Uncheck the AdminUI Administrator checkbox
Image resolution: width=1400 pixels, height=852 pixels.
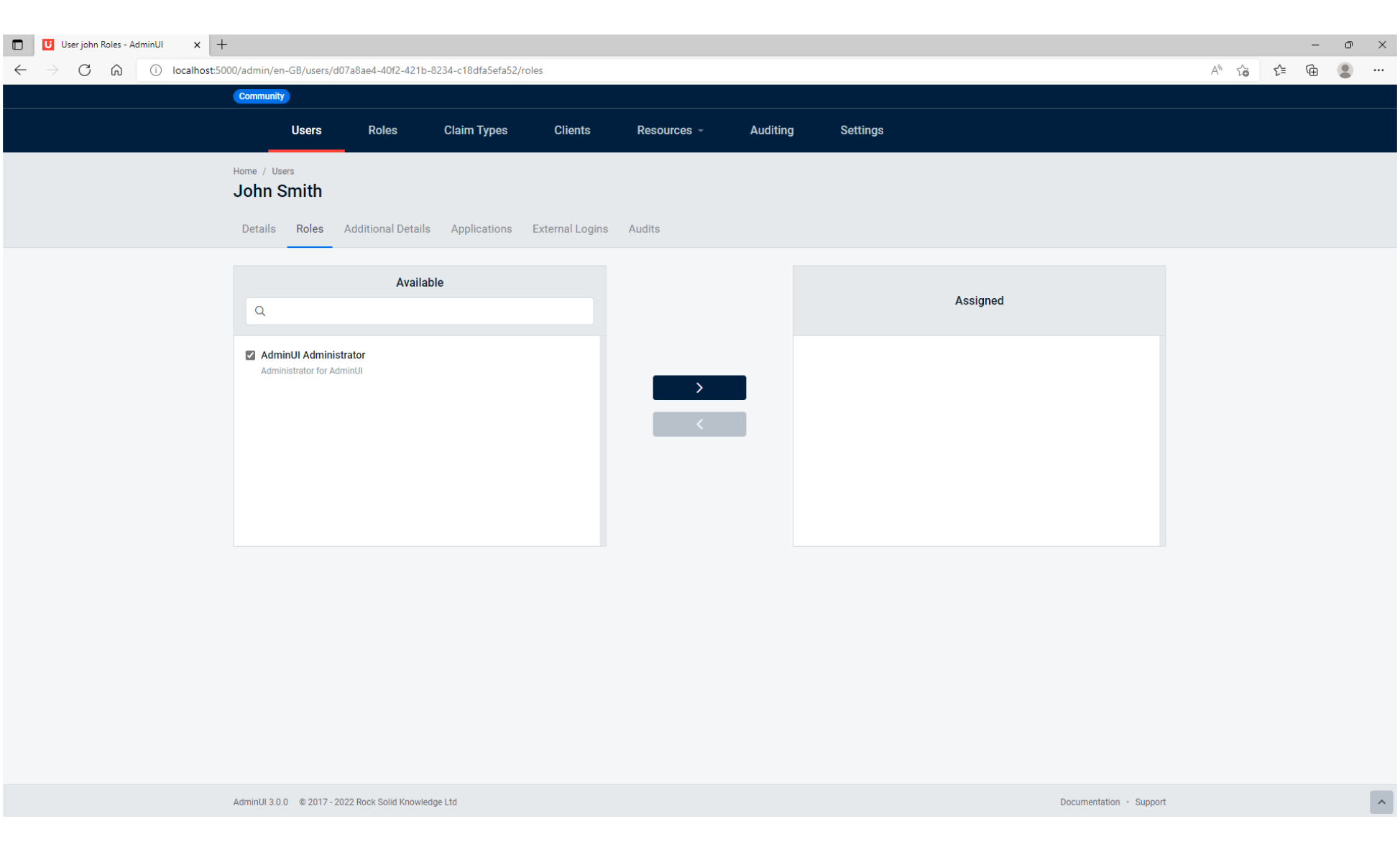pyautogui.click(x=250, y=355)
